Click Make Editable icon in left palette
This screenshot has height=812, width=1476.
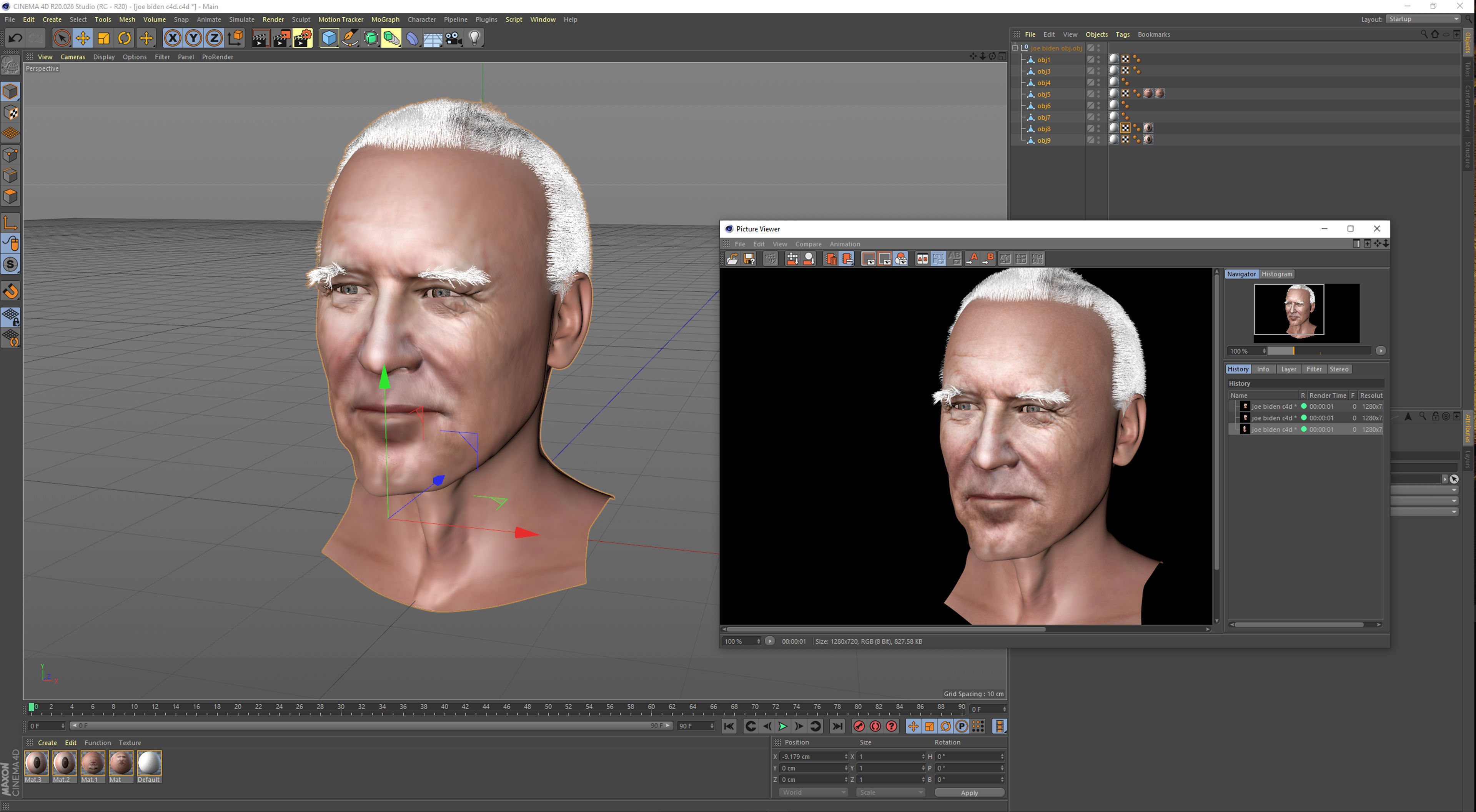[x=10, y=65]
